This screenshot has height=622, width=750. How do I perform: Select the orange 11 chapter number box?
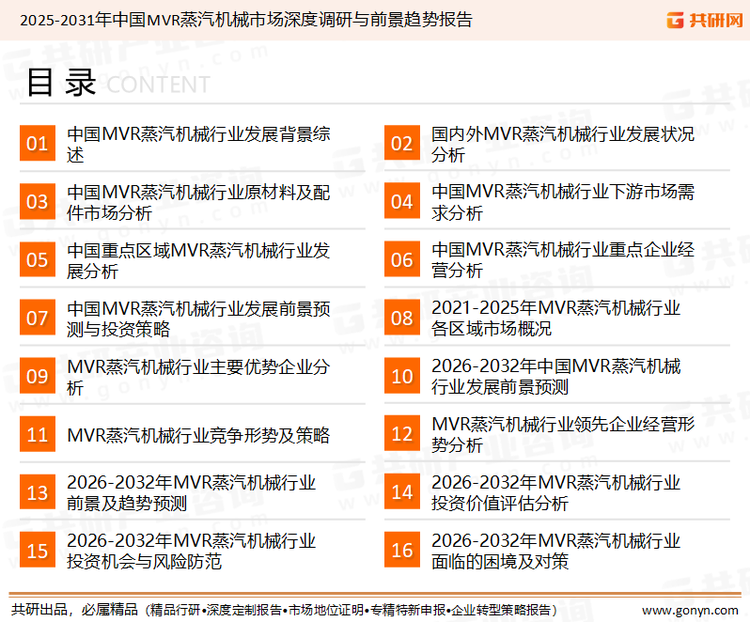[37, 434]
